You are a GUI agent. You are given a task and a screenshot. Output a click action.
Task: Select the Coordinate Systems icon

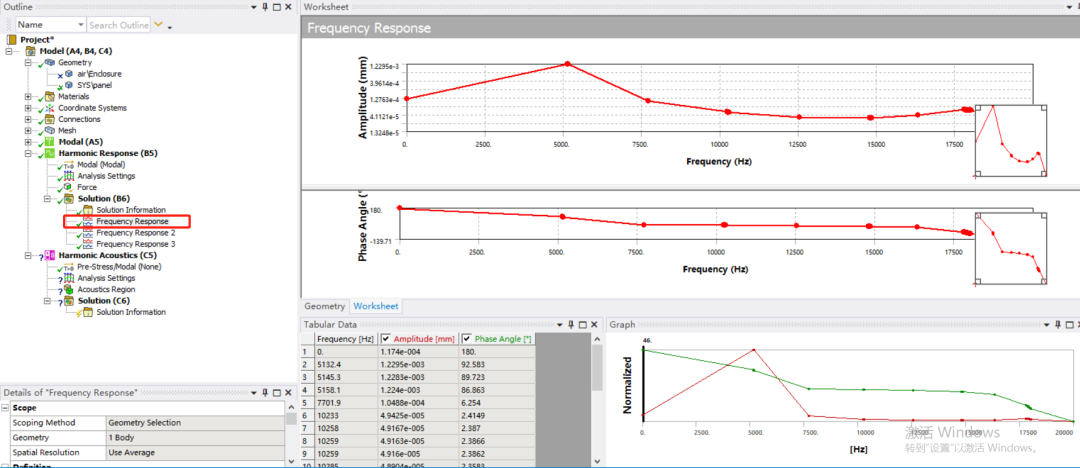(50, 108)
